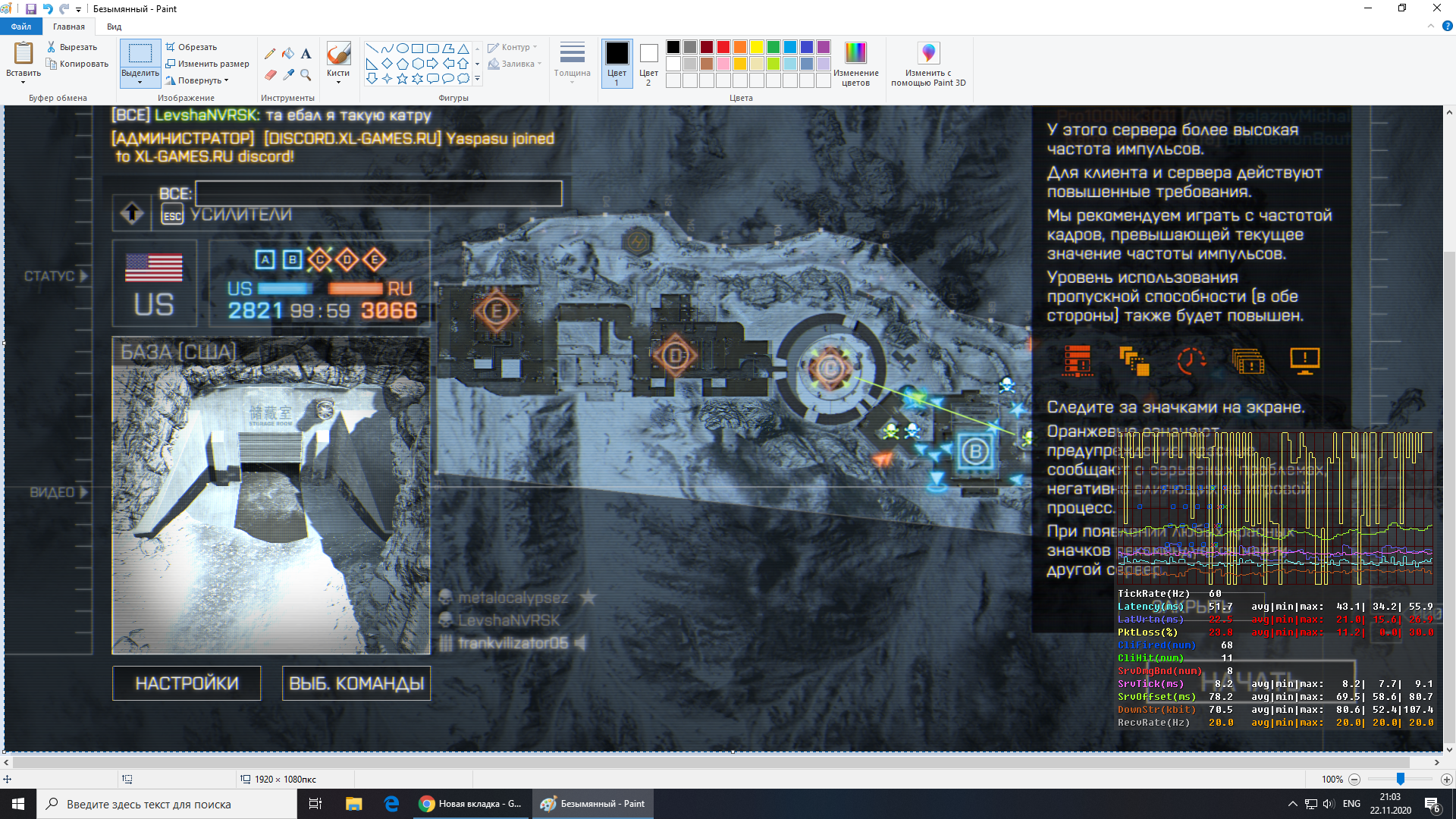This screenshot has height=819, width=1456.
Task: Select the Pencil tool
Action: (x=270, y=54)
